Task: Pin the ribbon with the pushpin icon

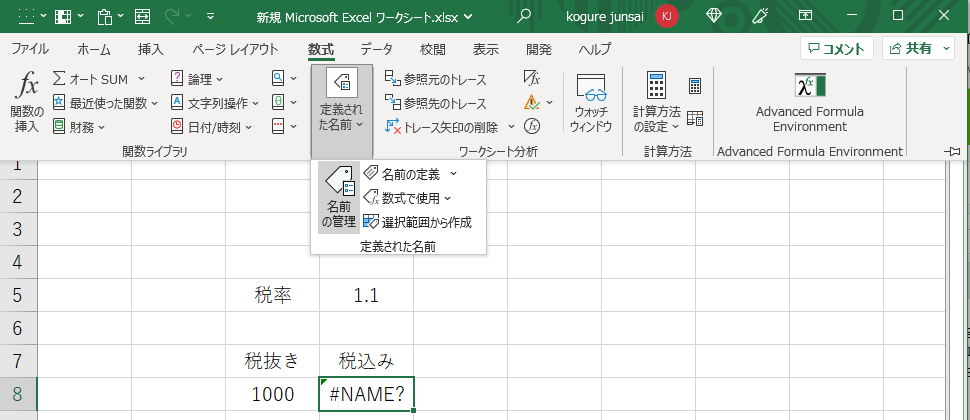Action: [953, 151]
